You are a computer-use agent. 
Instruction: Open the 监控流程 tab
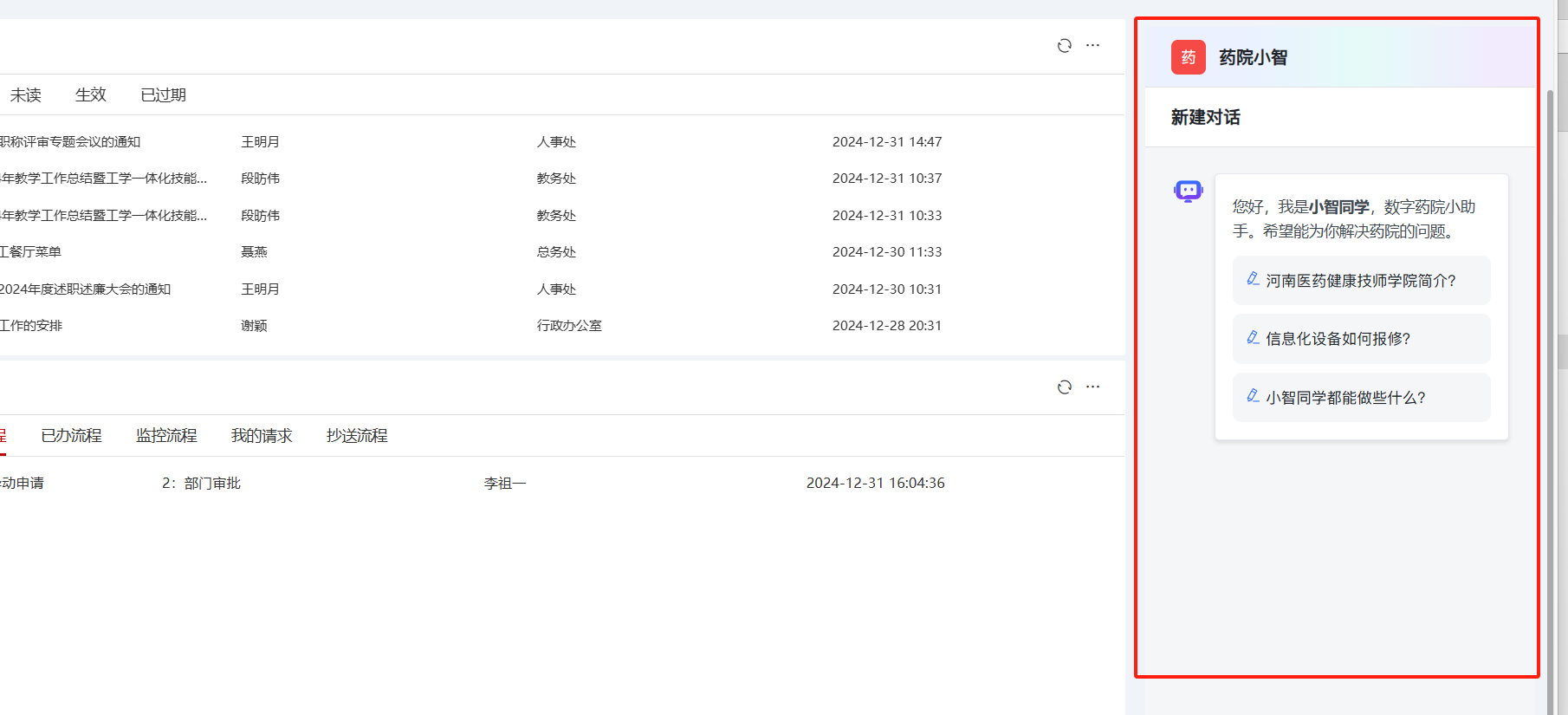[x=166, y=436]
